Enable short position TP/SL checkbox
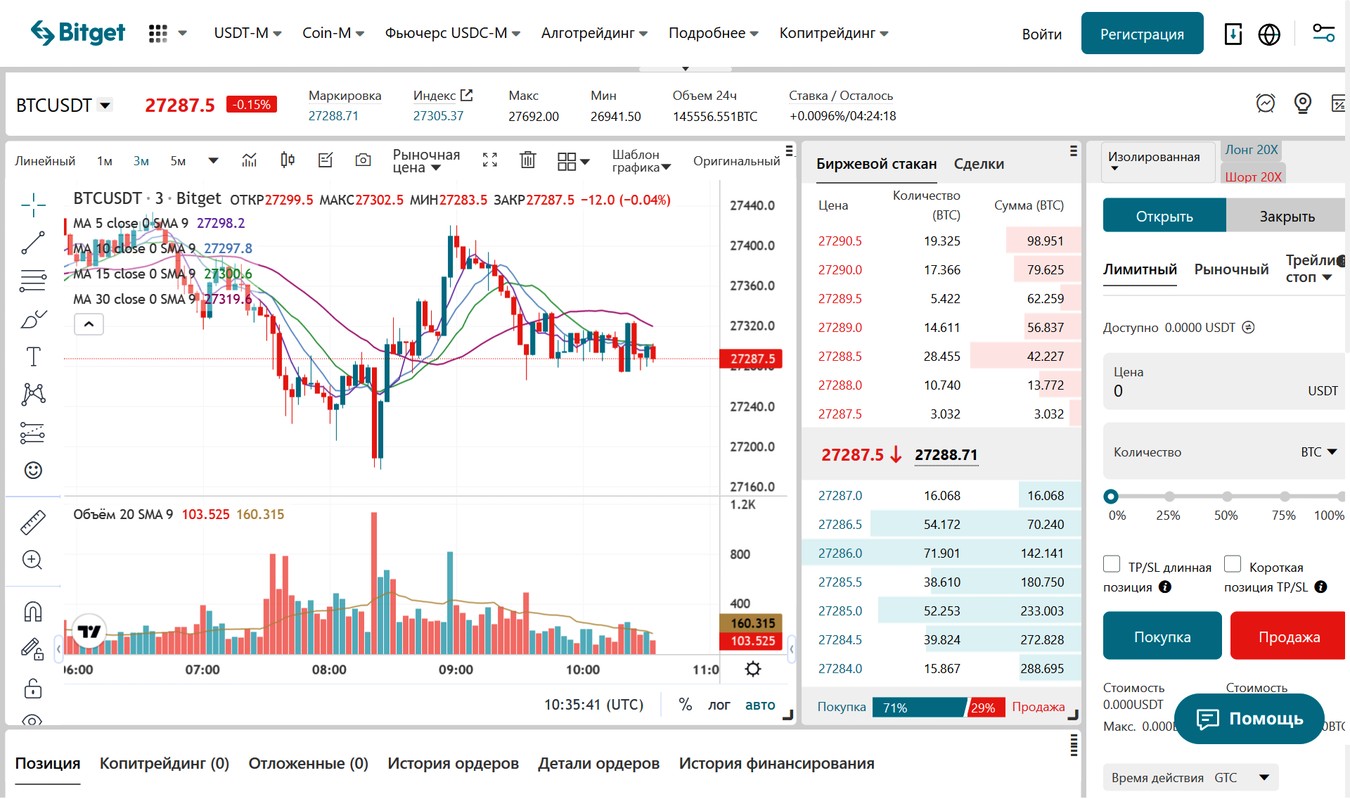 click(x=1232, y=564)
